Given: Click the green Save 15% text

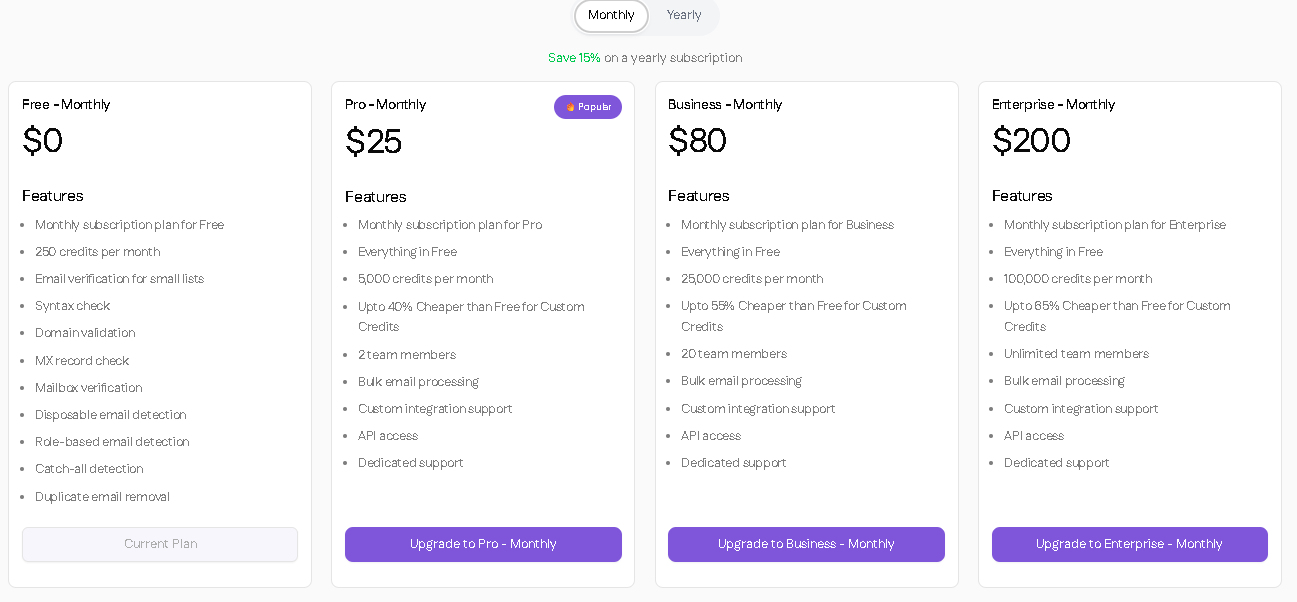Looking at the screenshot, I should [x=574, y=58].
